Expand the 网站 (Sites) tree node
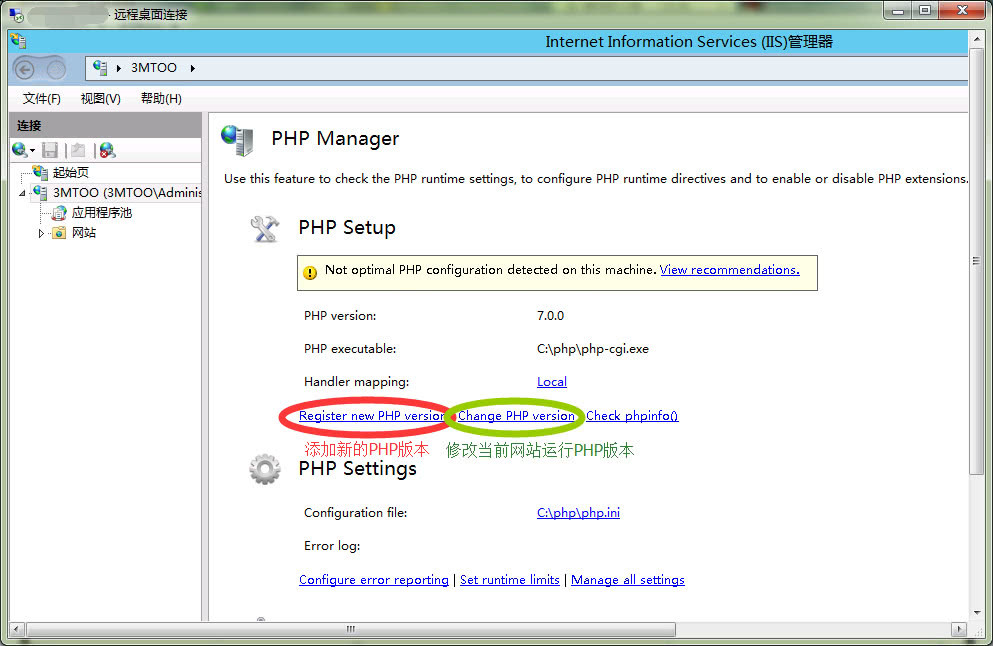 coord(41,231)
